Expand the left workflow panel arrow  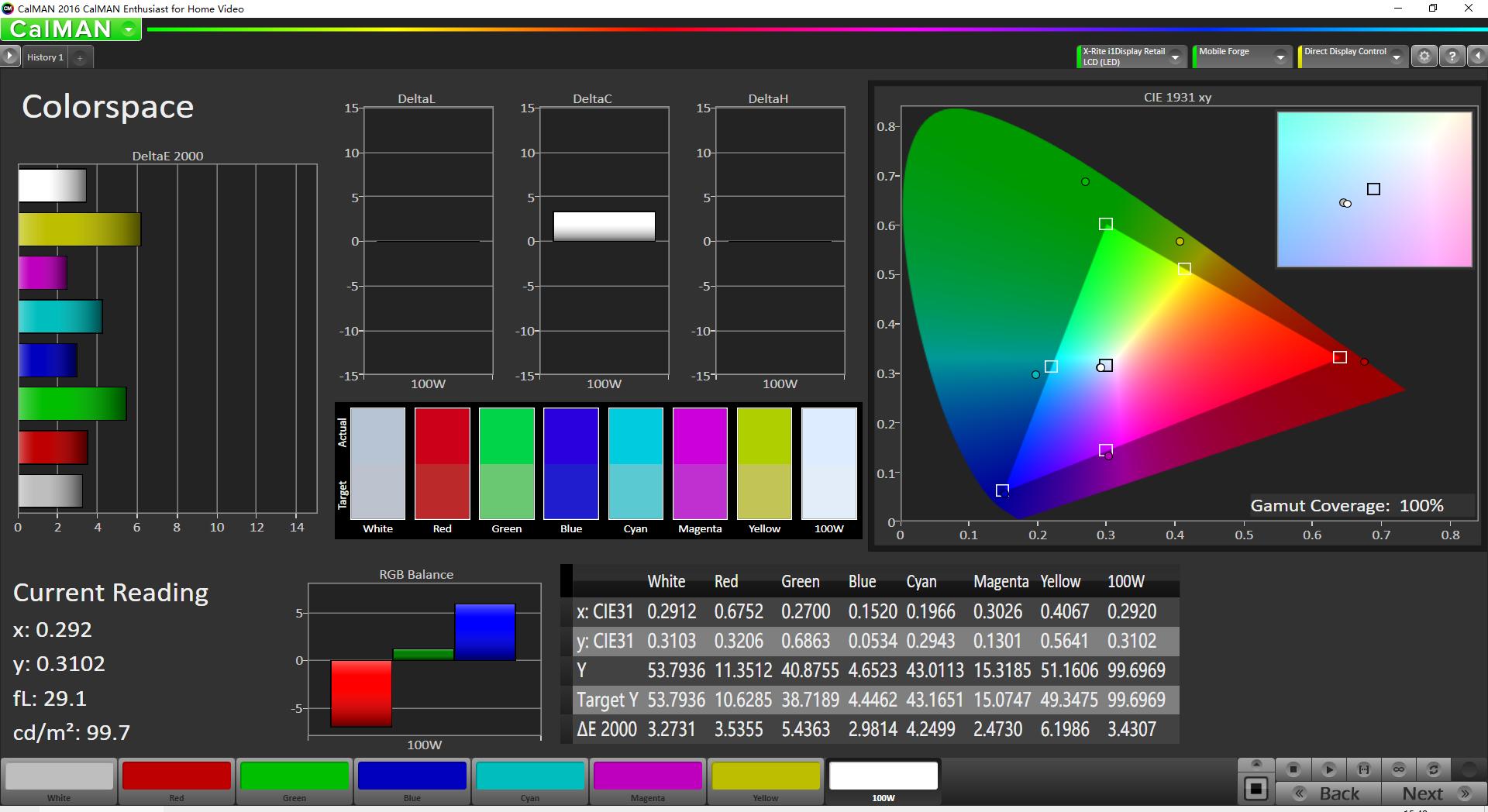tap(9, 57)
